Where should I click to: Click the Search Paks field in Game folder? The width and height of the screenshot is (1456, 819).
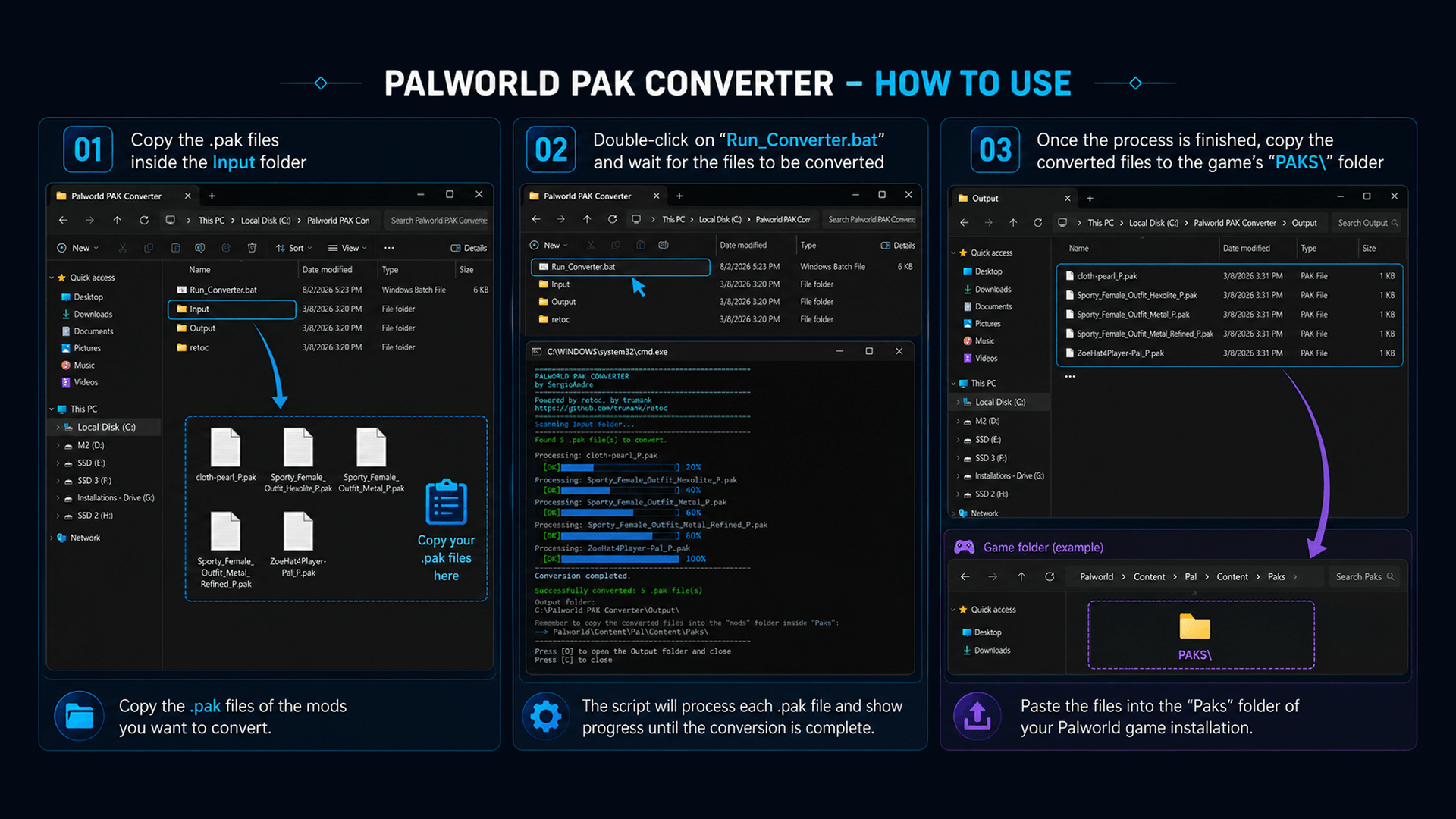tap(1364, 577)
